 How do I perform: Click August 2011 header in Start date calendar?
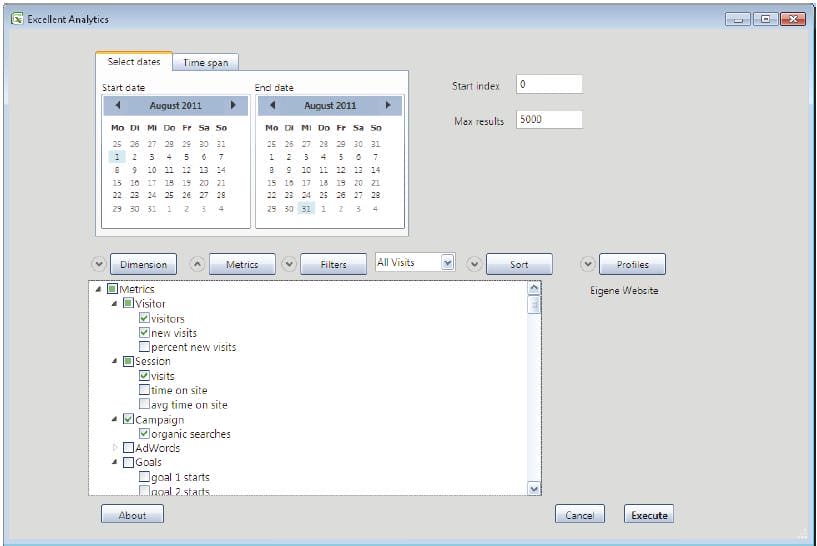pos(176,105)
